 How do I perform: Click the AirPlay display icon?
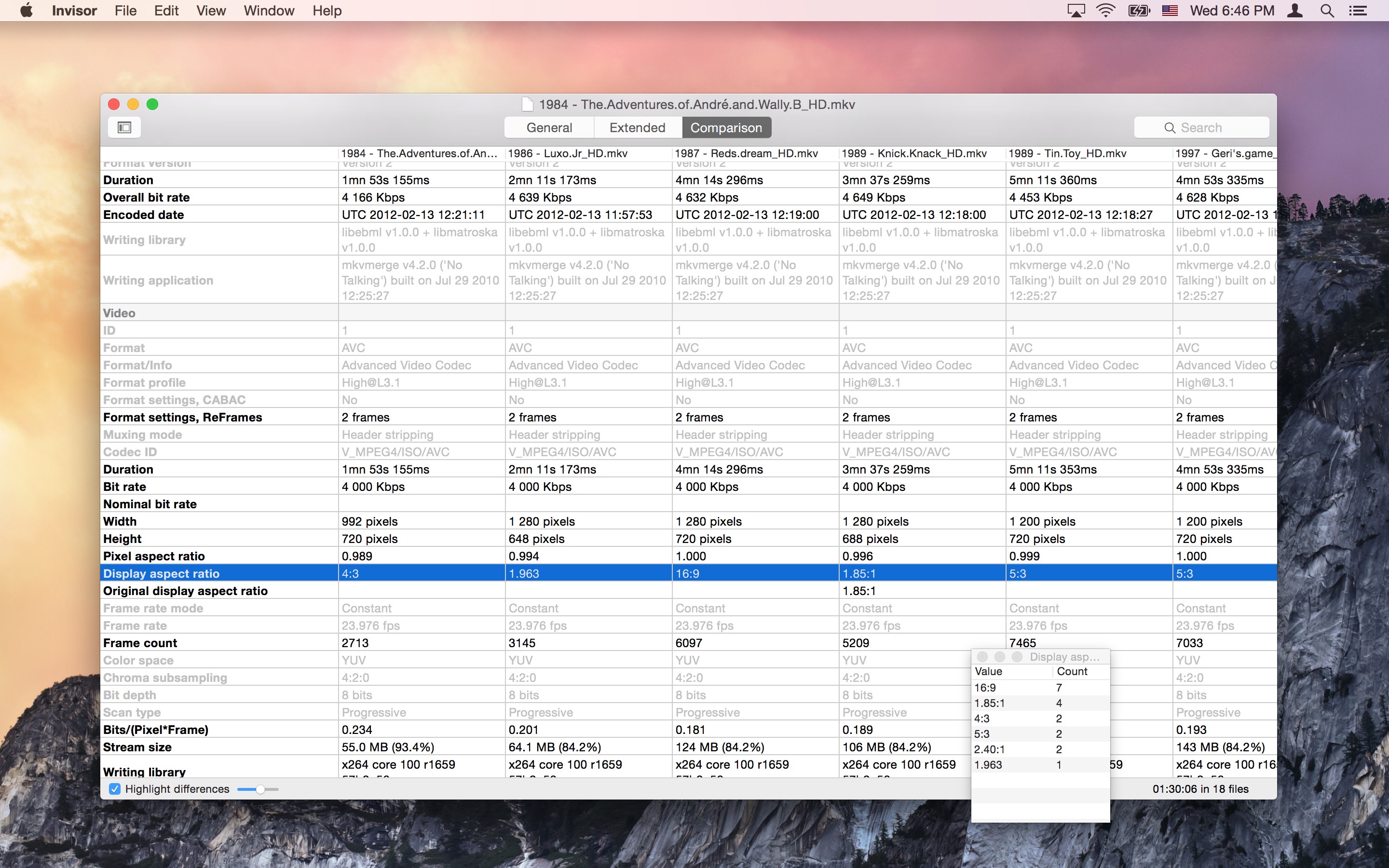click(1075, 11)
